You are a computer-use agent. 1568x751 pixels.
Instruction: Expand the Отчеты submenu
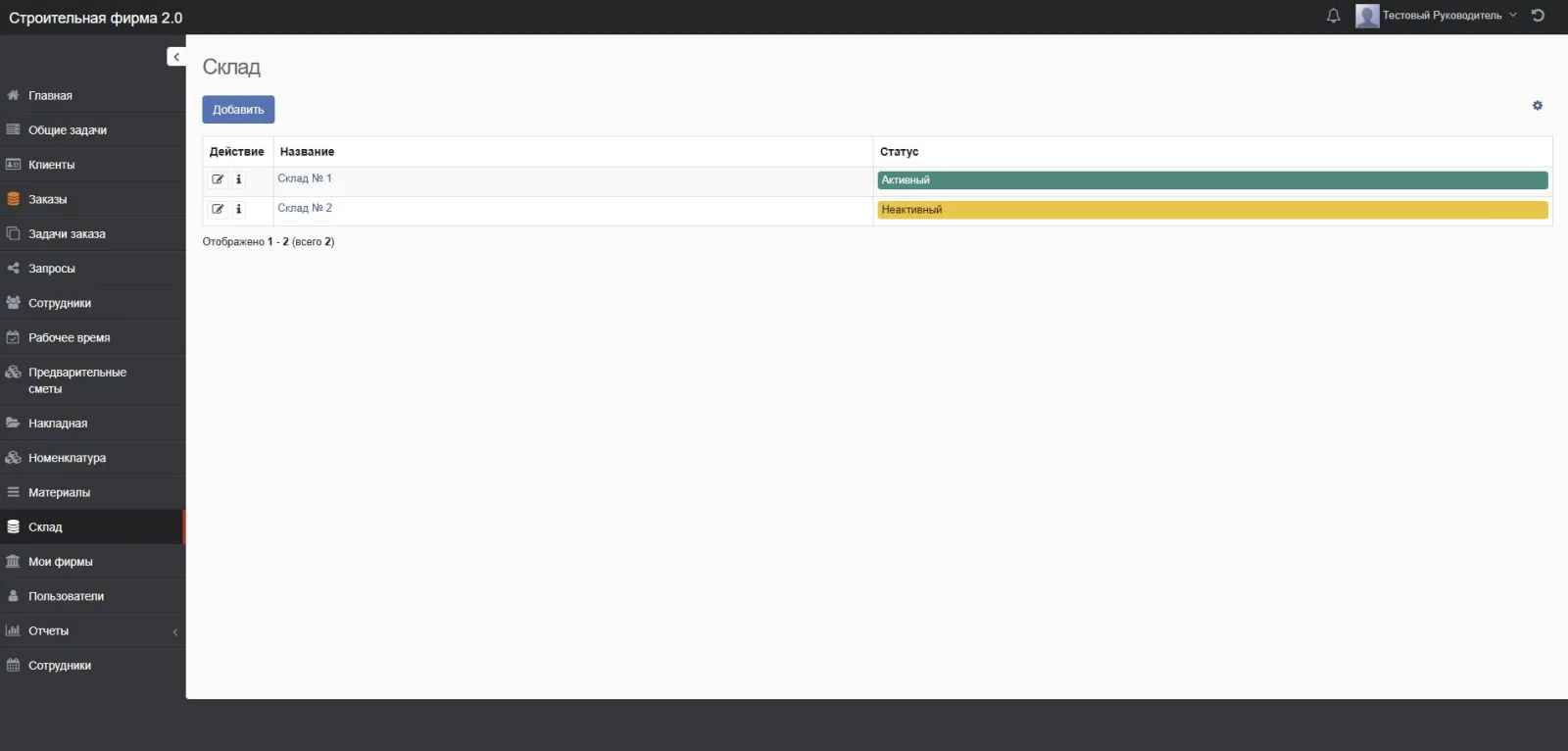tap(92, 631)
